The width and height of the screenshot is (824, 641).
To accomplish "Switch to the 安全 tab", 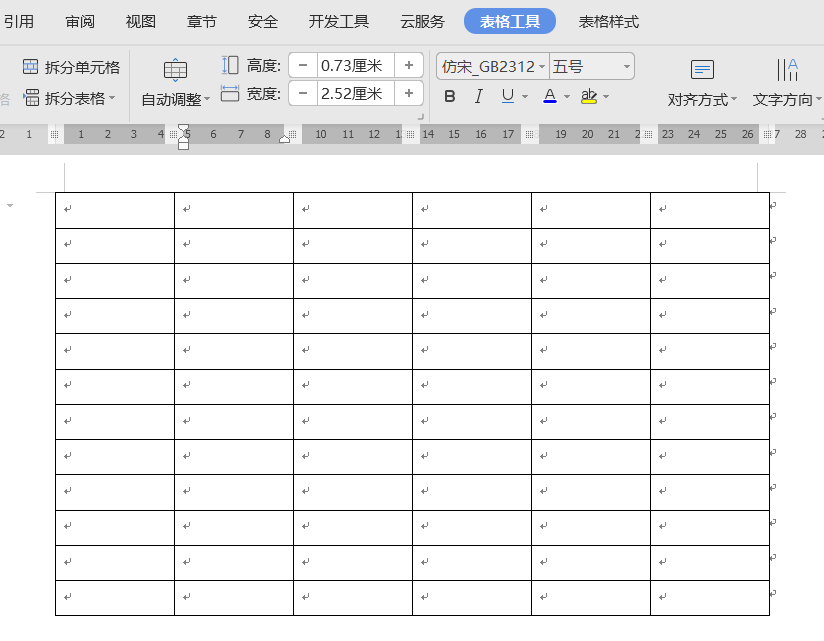I will tap(263, 22).
